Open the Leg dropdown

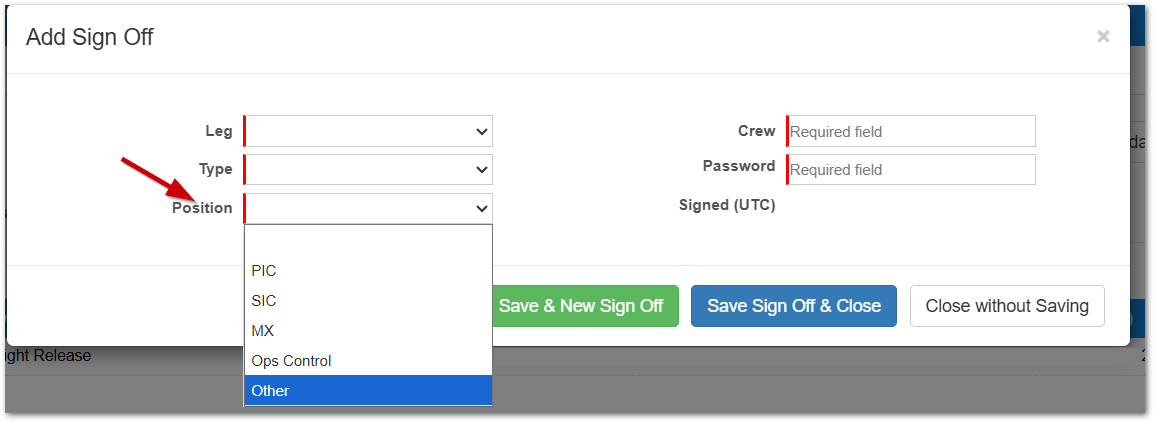(x=368, y=131)
